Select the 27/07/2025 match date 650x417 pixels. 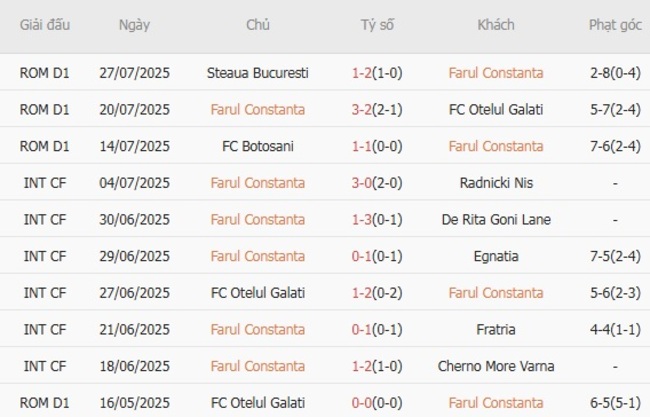coord(134,73)
